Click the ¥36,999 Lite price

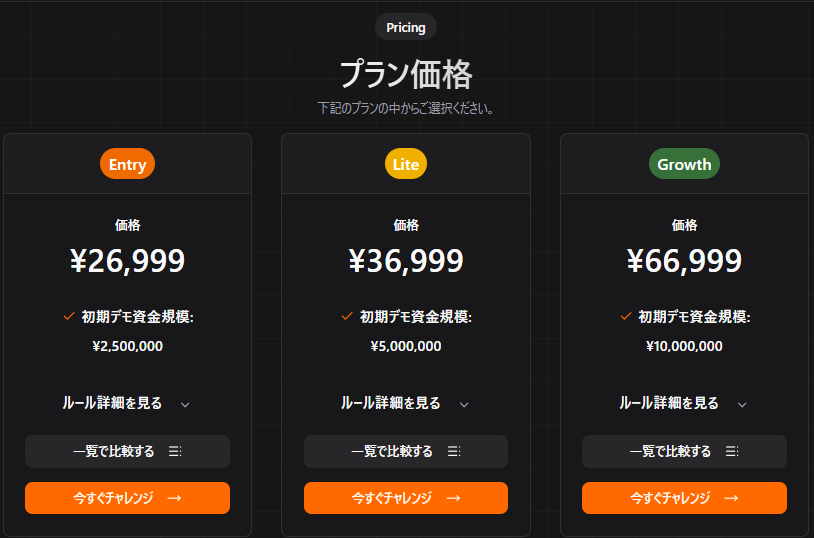[406, 261]
